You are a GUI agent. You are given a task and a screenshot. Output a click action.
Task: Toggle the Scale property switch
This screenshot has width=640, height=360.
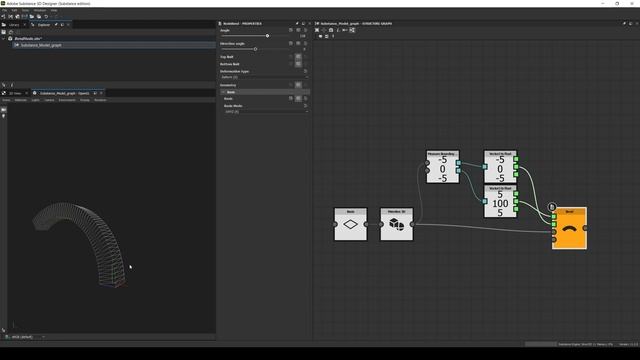click(298, 98)
